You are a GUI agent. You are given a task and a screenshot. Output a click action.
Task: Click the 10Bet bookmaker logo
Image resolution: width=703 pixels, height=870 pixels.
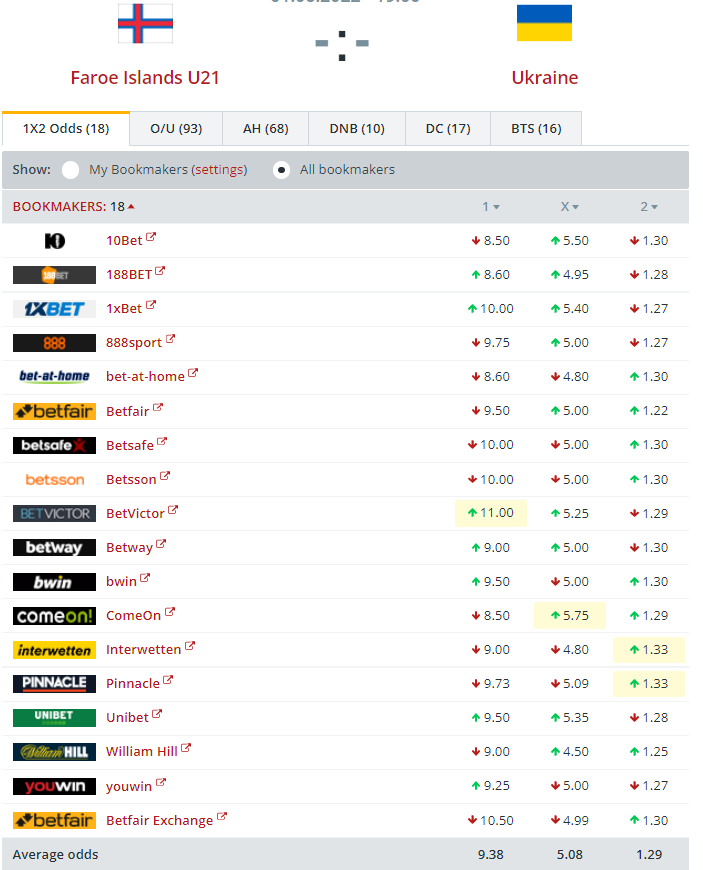coord(54,241)
